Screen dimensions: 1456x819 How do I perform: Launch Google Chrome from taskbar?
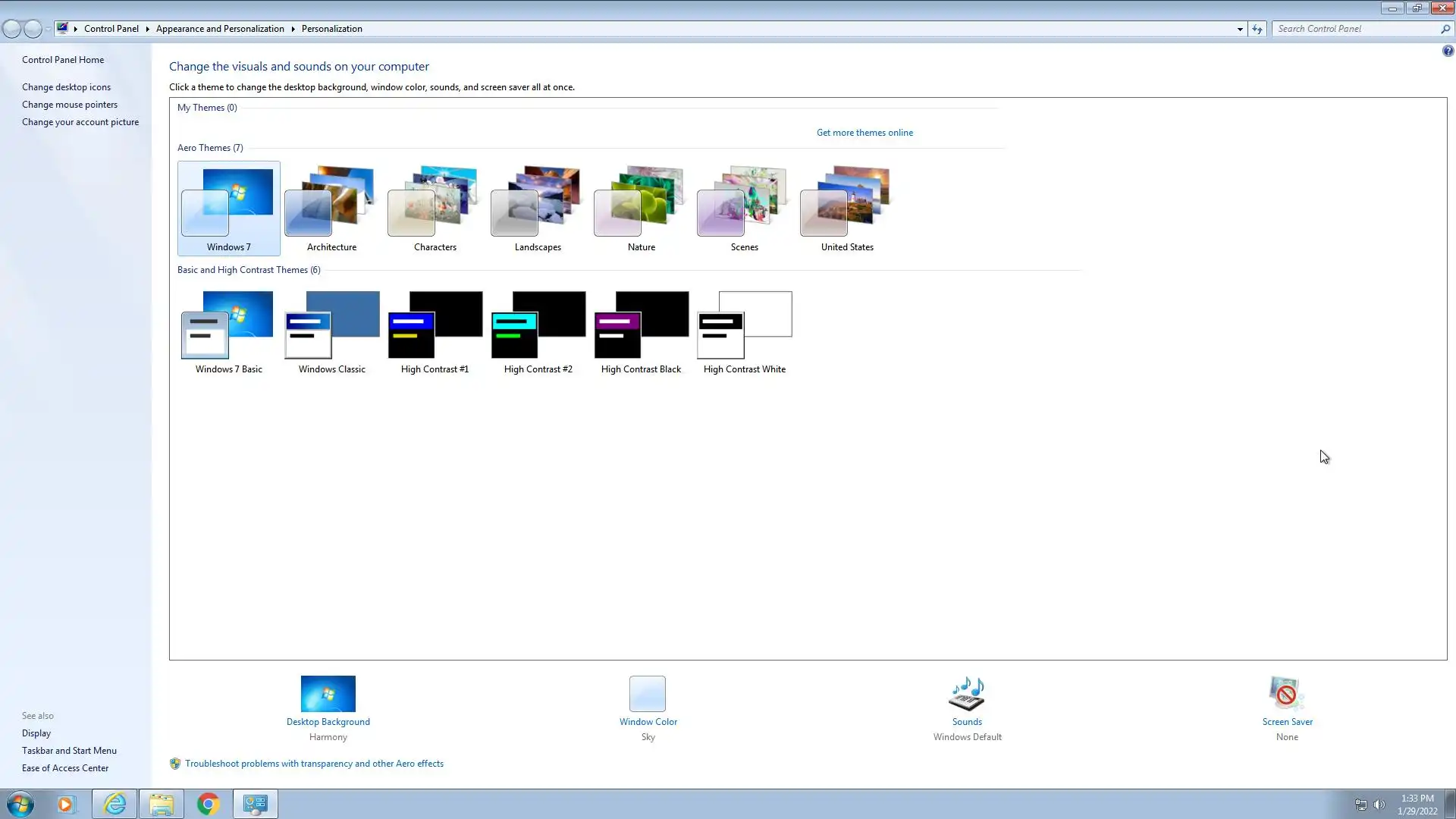coord(208,804)
